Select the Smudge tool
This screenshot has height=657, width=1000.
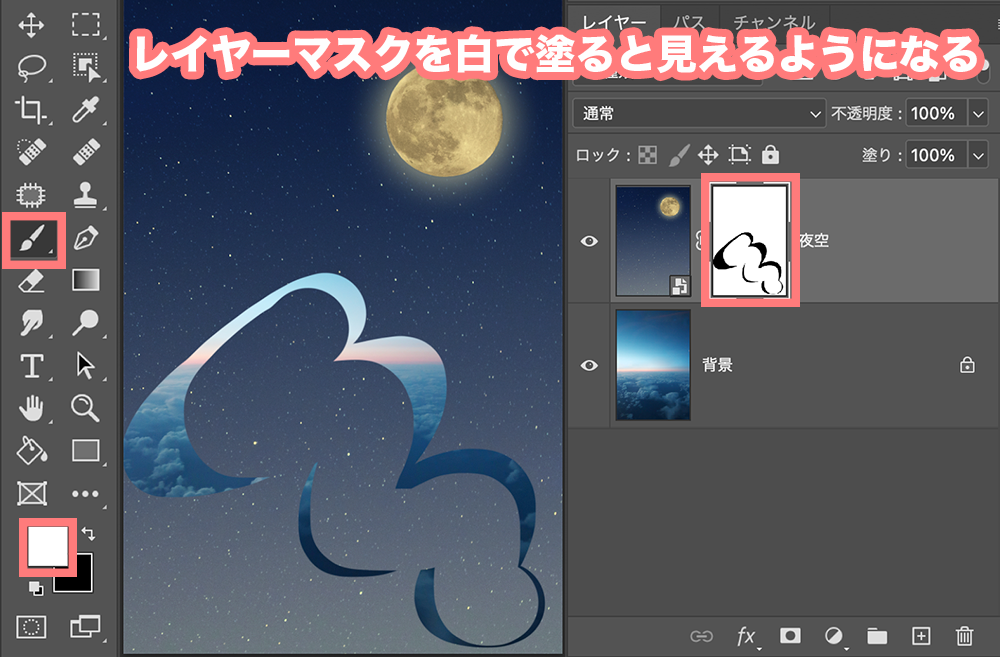click(x=31, y=323)
